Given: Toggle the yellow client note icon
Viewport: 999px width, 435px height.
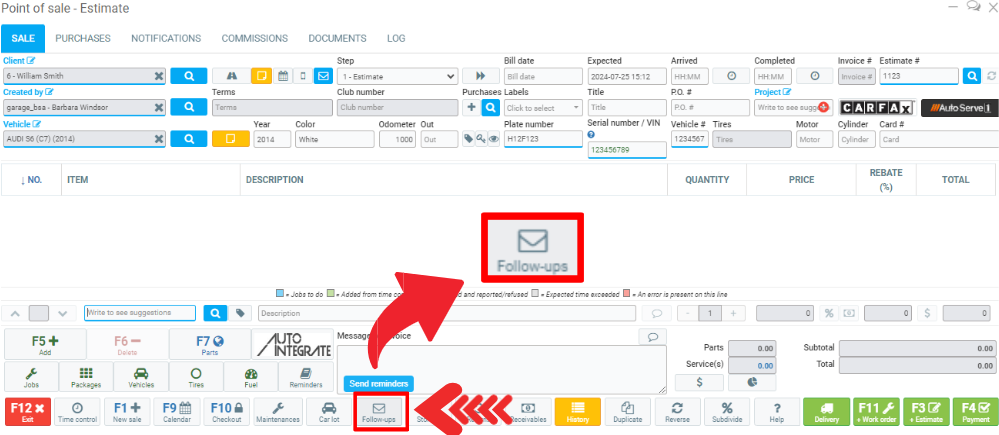Looking at the screenshot, I should tap(262, 76).
